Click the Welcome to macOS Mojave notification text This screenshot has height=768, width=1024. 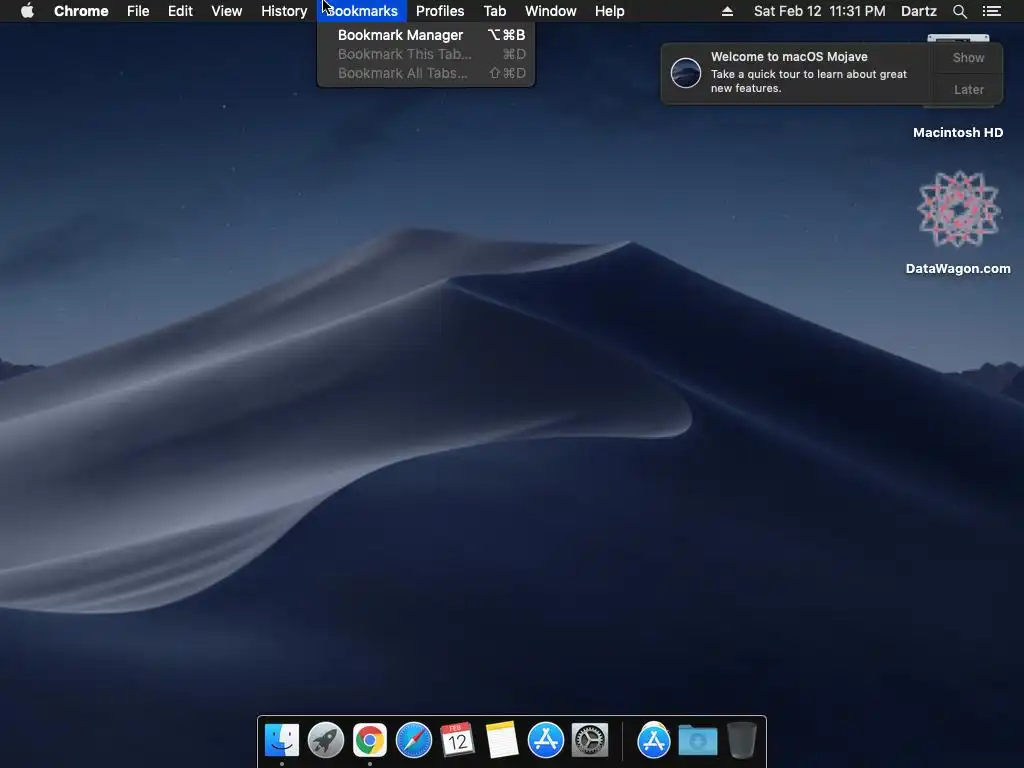[789, 57]
